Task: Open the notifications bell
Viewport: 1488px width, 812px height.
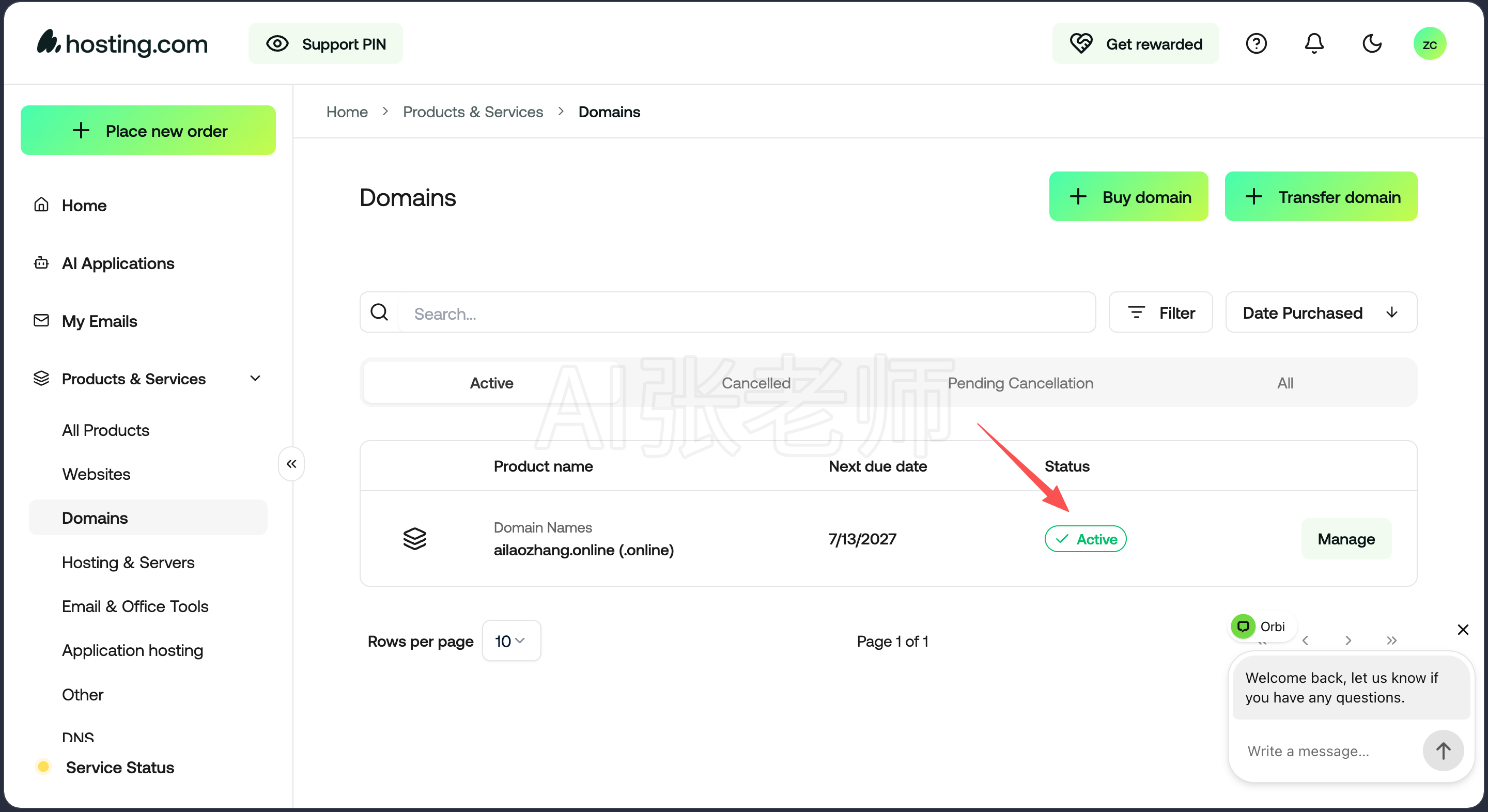Action: click(x=1314, y=44)
